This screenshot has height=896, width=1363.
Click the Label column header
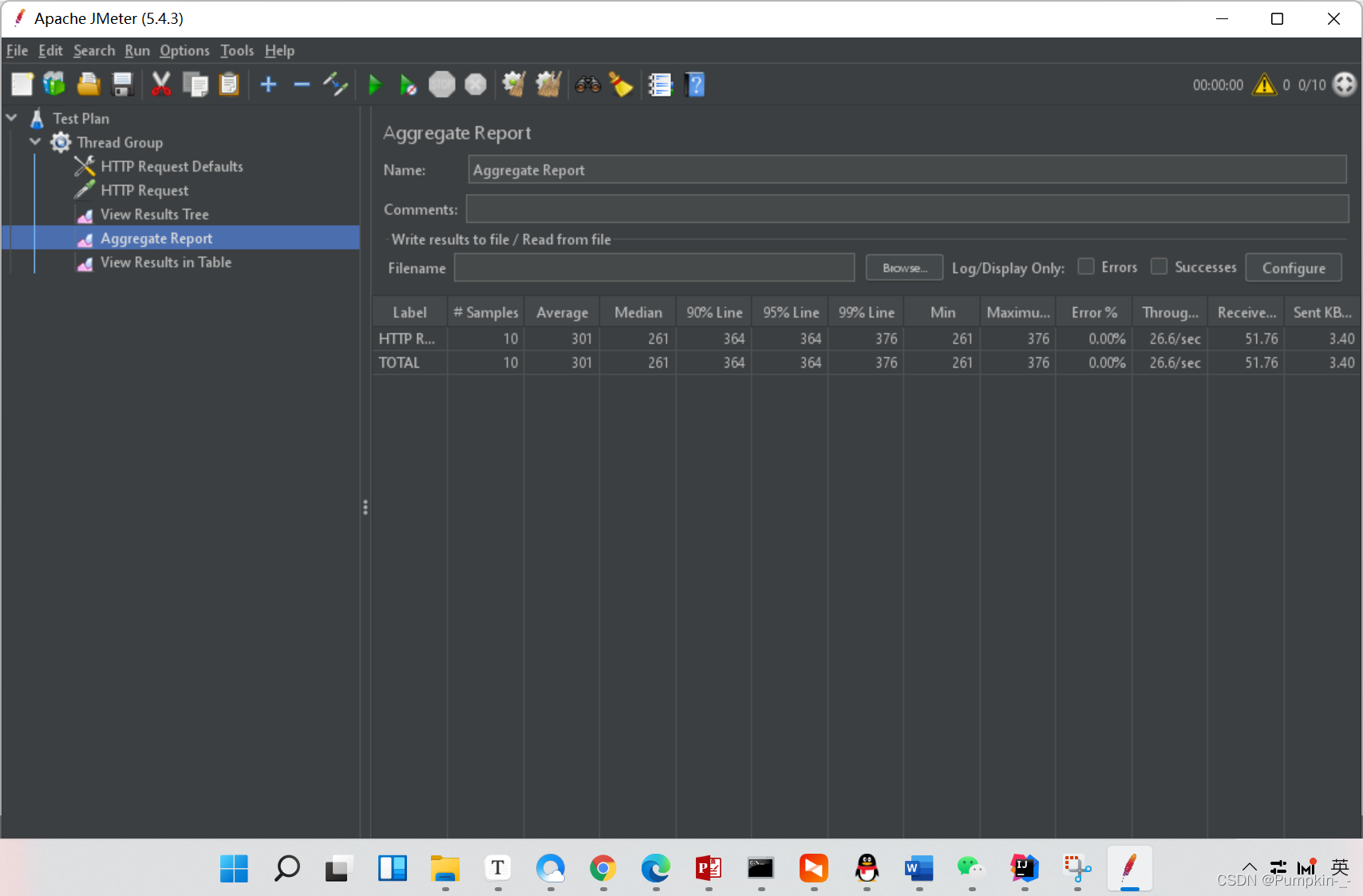click(x=409, y=312)
